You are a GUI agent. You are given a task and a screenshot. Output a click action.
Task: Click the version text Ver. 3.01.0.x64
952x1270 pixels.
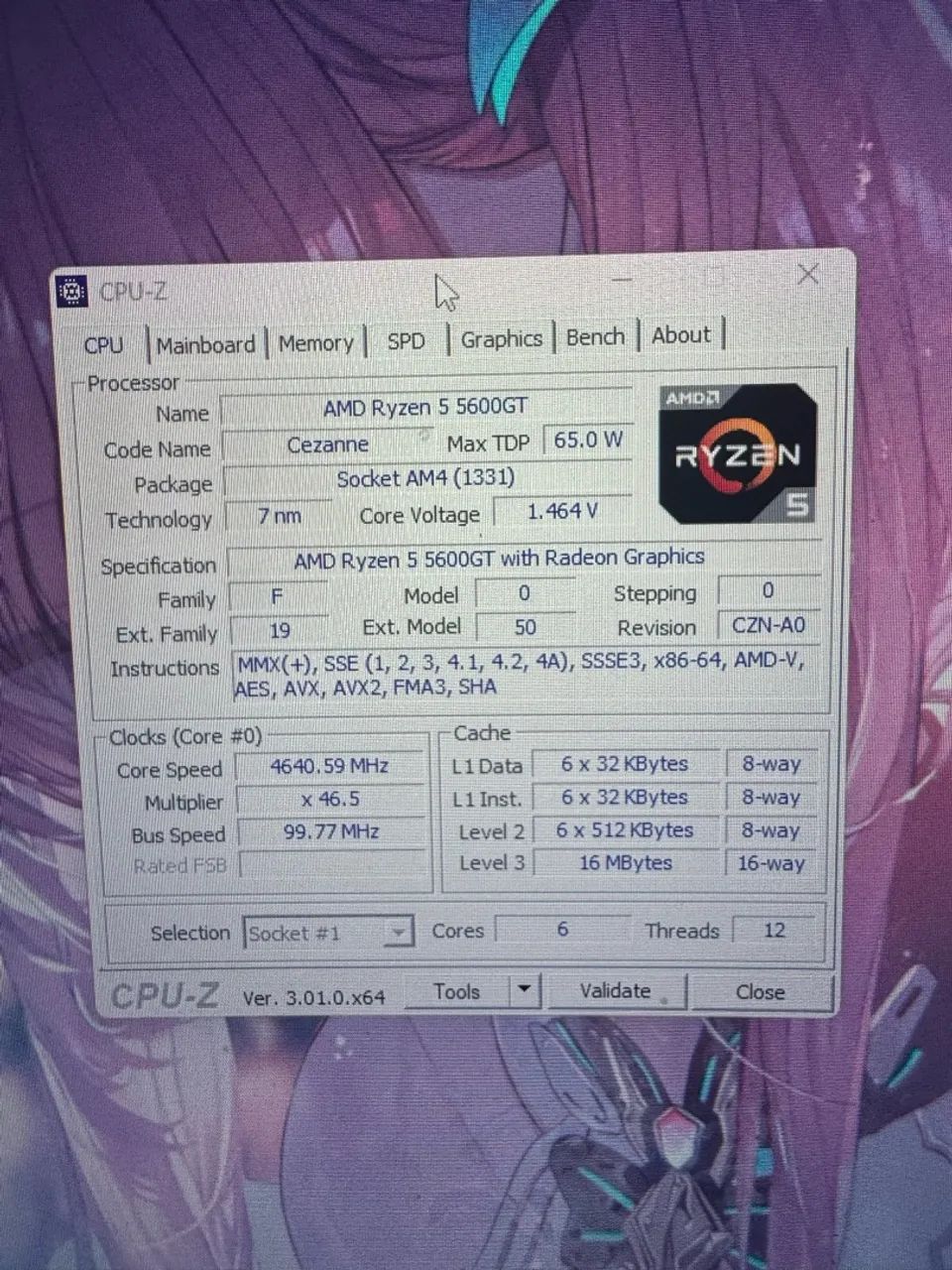[x=313, y=997]
